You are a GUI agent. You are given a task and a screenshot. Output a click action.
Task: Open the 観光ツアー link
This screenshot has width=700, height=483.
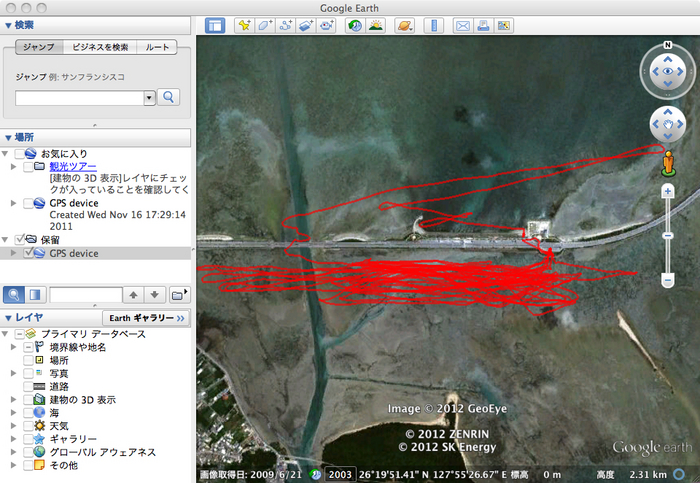(x=73, y=167)
